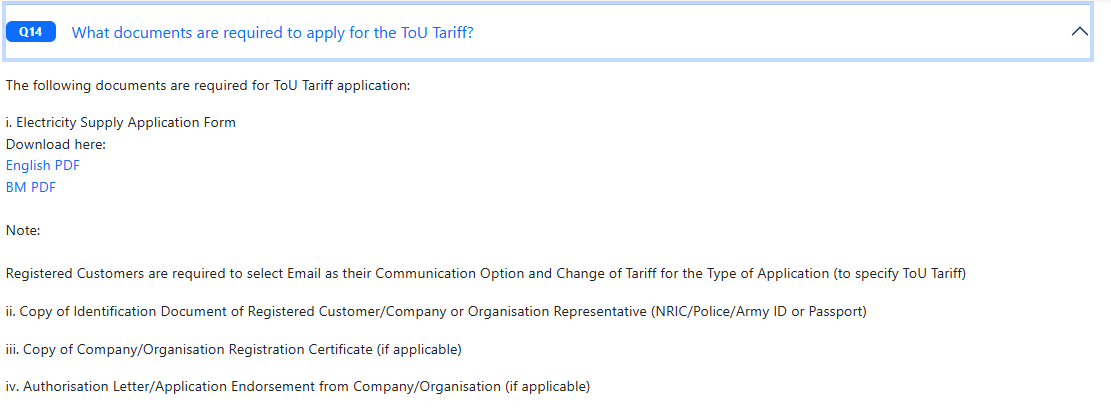This screenshot has height=416, width=1111.
Task: Click the blue Q14 badge
Action: click(30, 32)
